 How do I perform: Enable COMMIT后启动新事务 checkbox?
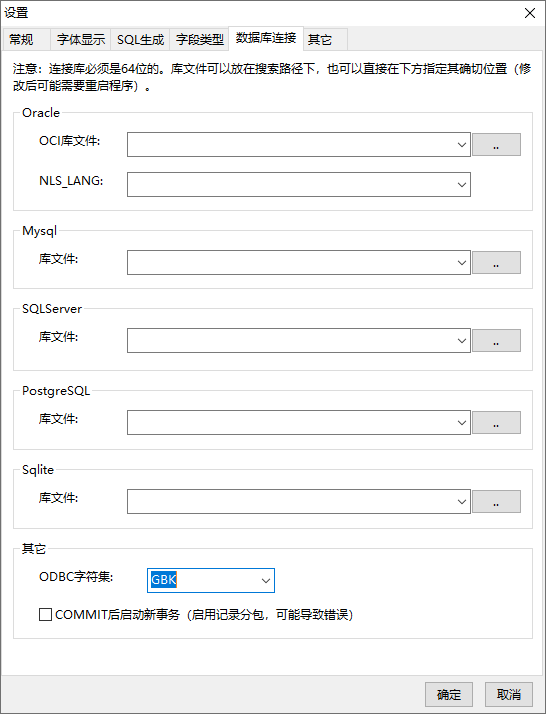click(45, 615)
